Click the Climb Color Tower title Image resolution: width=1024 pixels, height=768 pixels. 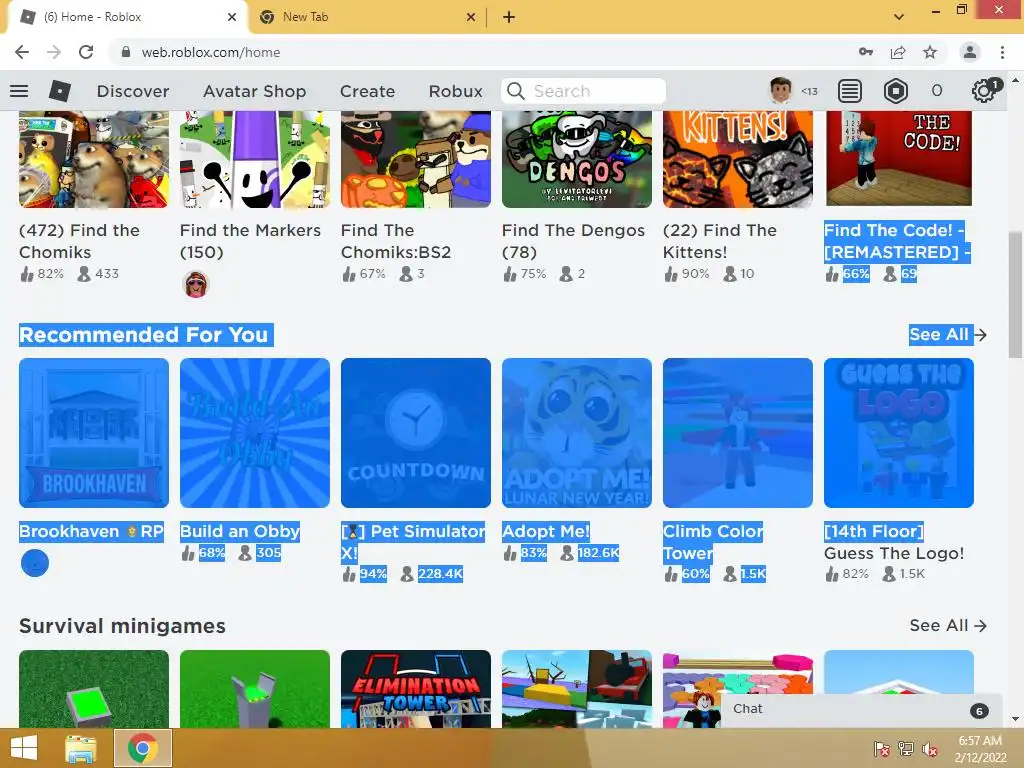pyautogui.click(x=712, y=542)
